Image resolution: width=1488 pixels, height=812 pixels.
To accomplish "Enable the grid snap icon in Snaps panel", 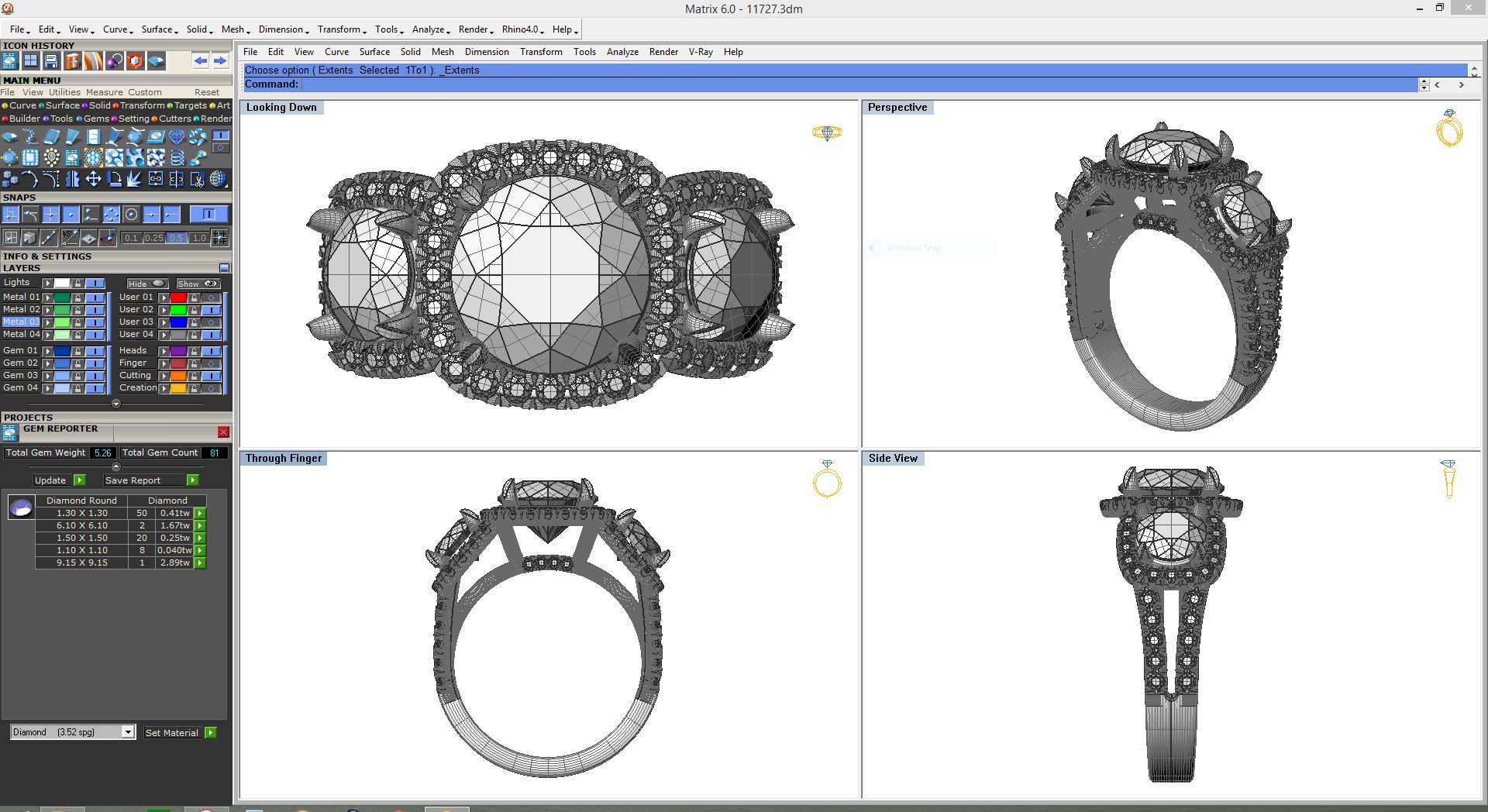I will coord(219,238).
